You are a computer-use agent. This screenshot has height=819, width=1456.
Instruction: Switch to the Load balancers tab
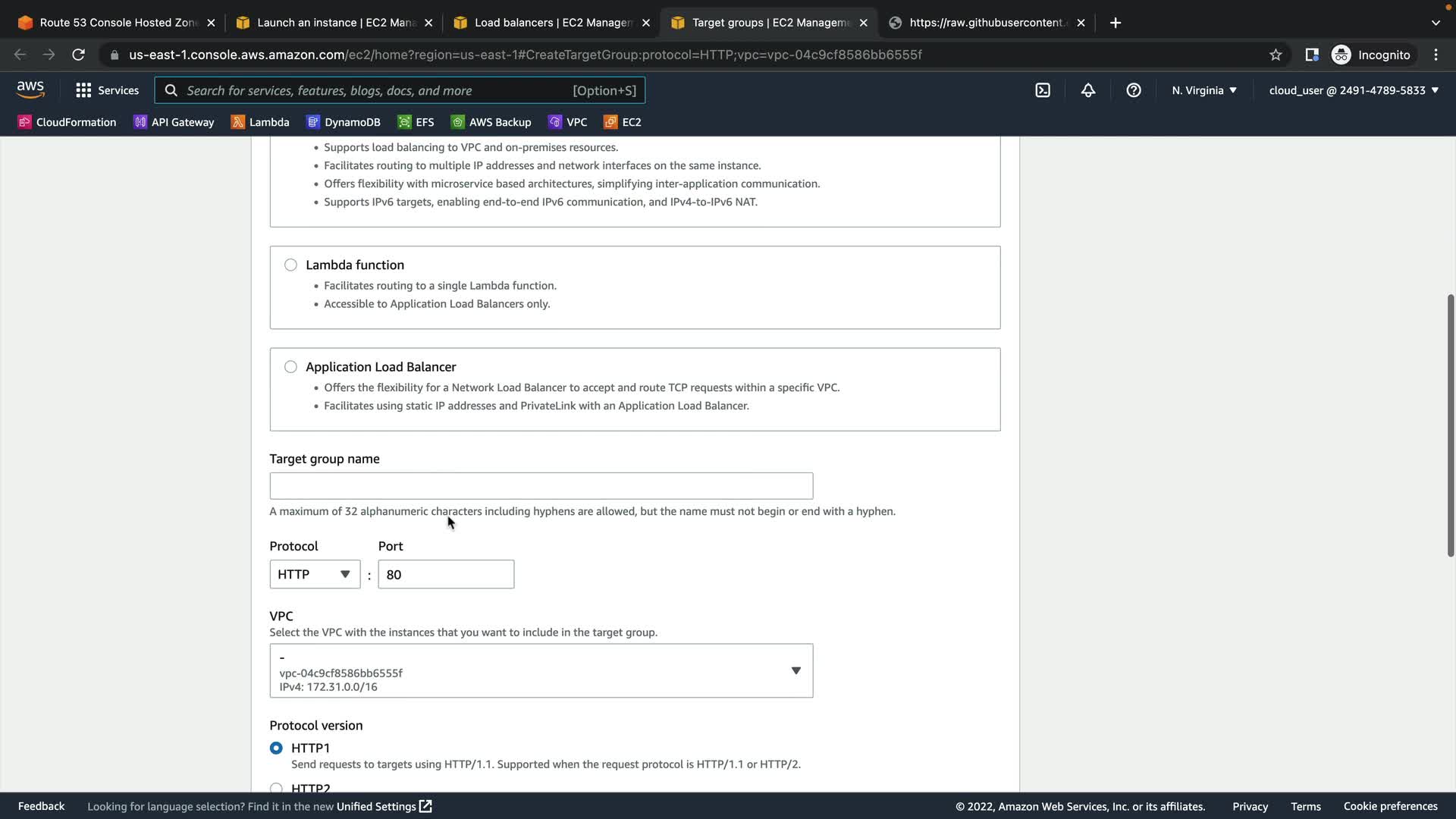[552, 23]
